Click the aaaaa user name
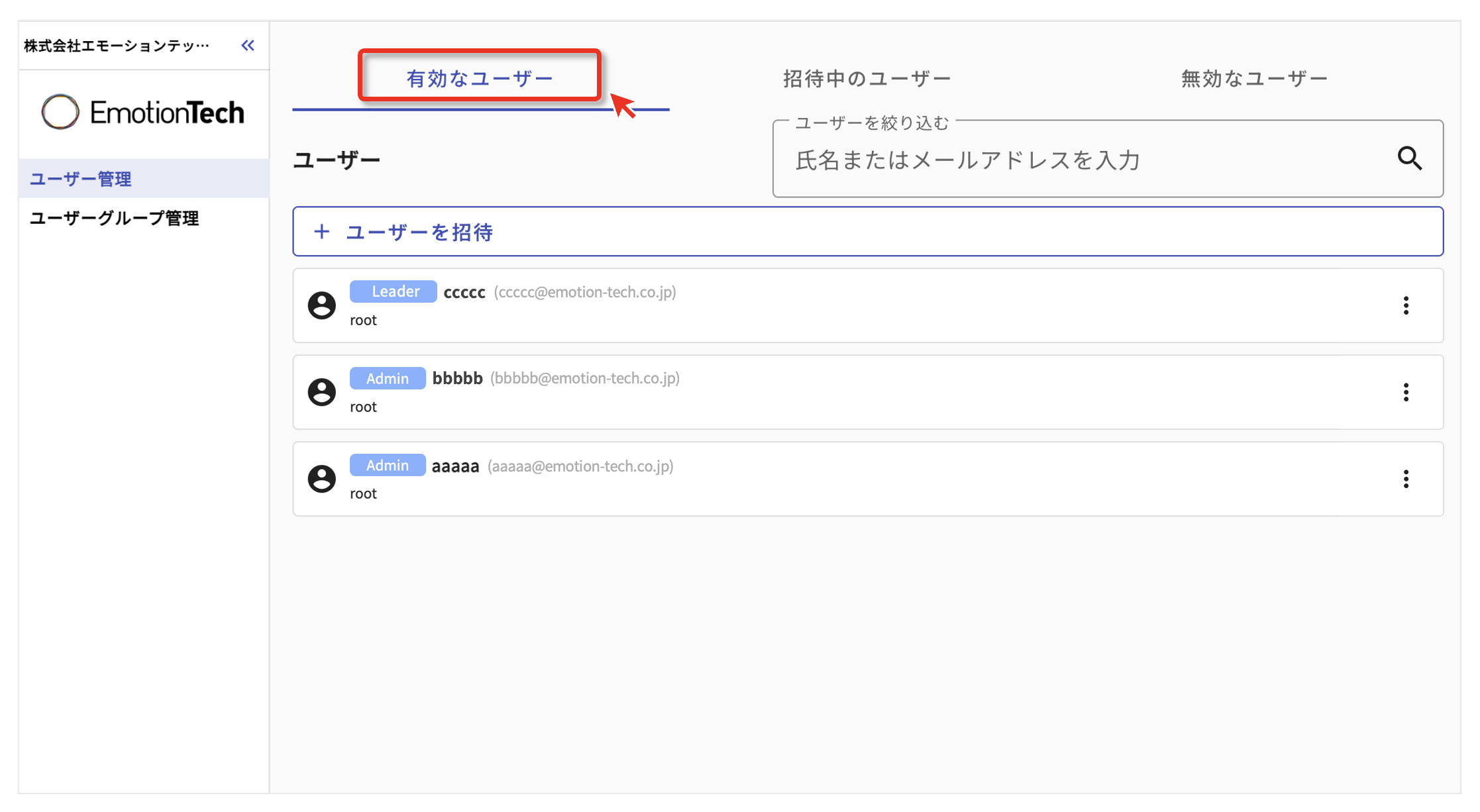This screenshot has height=812, width=1480. pos(455,466)
